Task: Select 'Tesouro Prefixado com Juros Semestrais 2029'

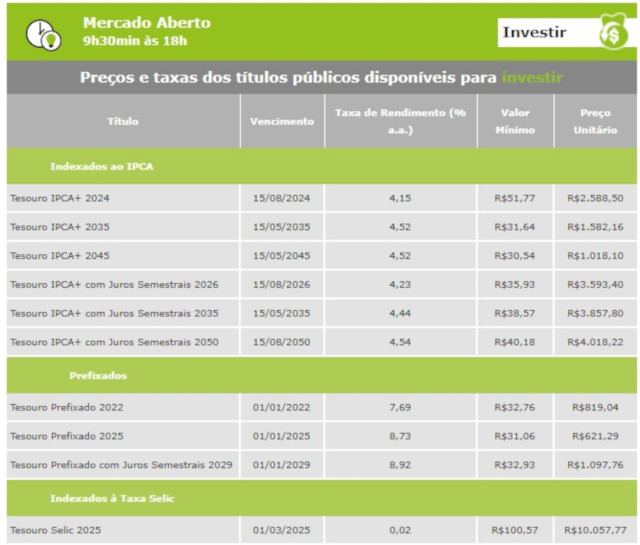Action: (x=121, y=465)
